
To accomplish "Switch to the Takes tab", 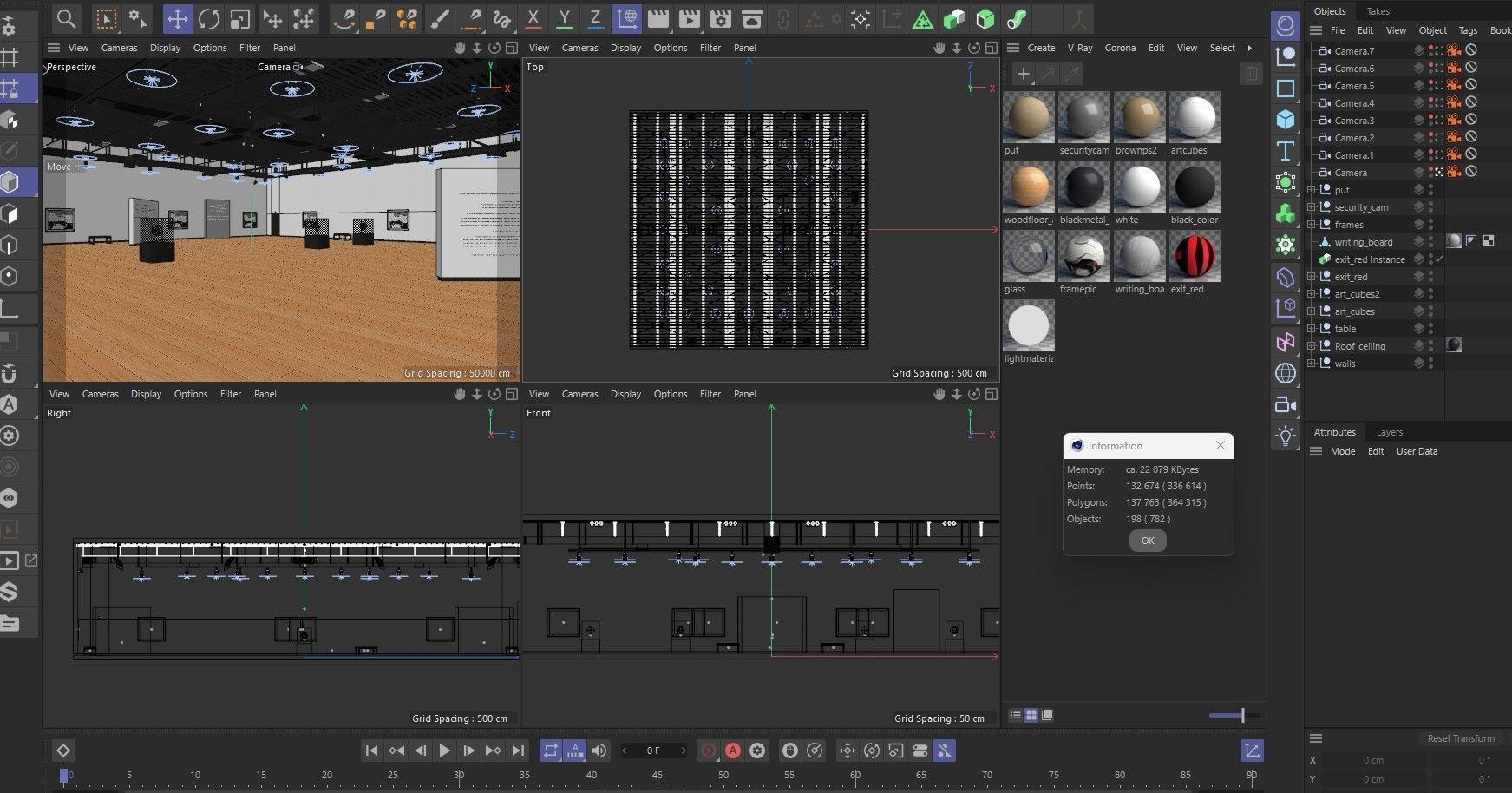I will (1378, 11).
